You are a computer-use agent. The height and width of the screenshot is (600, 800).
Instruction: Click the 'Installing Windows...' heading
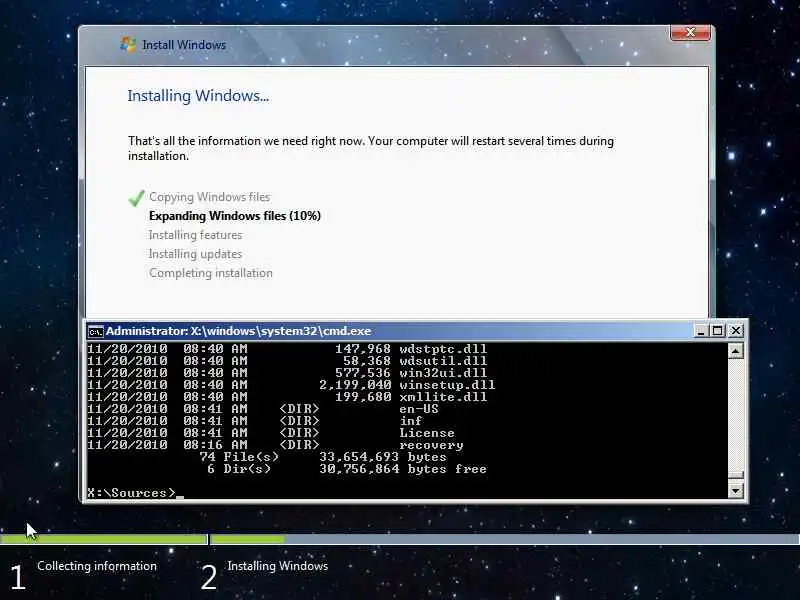(198, 96)
